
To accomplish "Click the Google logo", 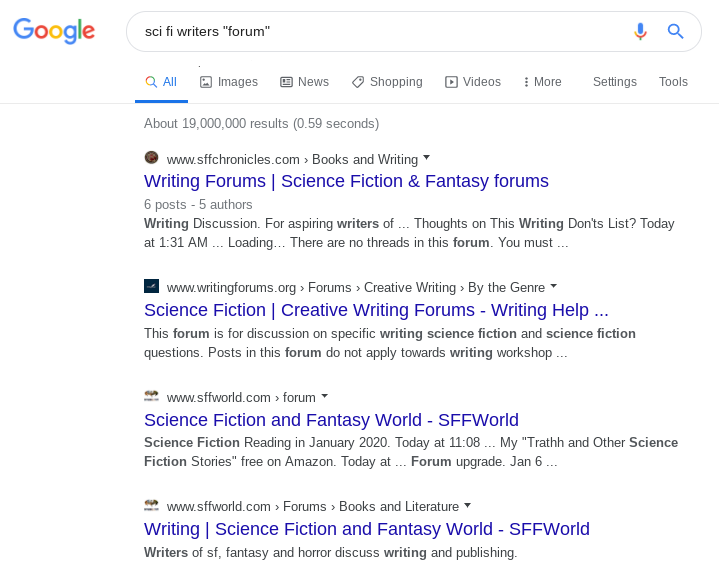I will [x=54, y=31].
